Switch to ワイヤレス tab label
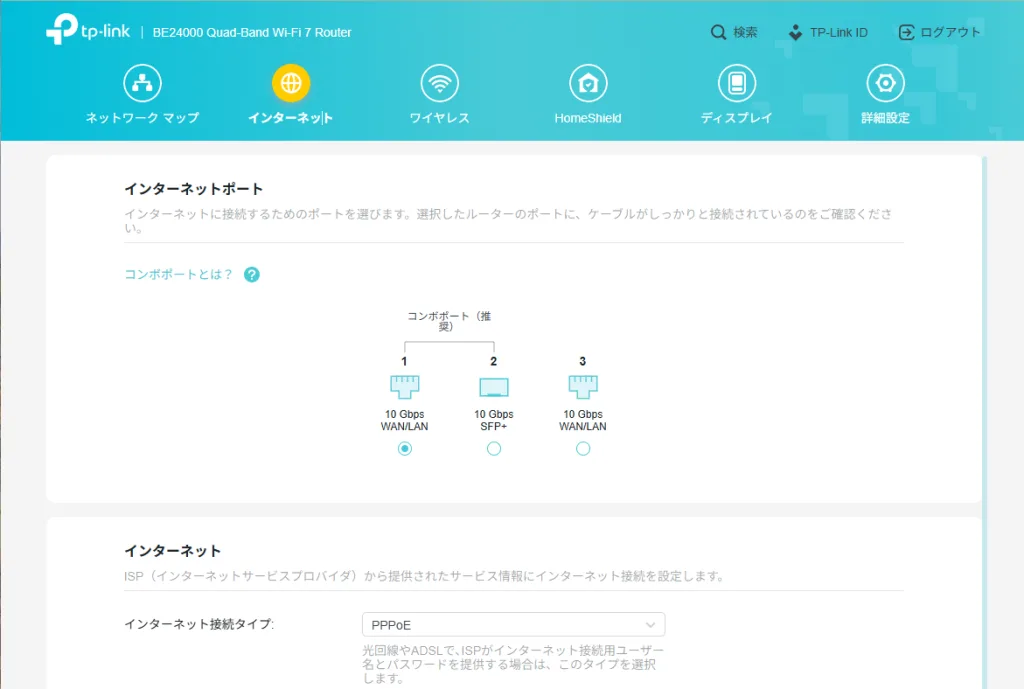 click(440, 118)
